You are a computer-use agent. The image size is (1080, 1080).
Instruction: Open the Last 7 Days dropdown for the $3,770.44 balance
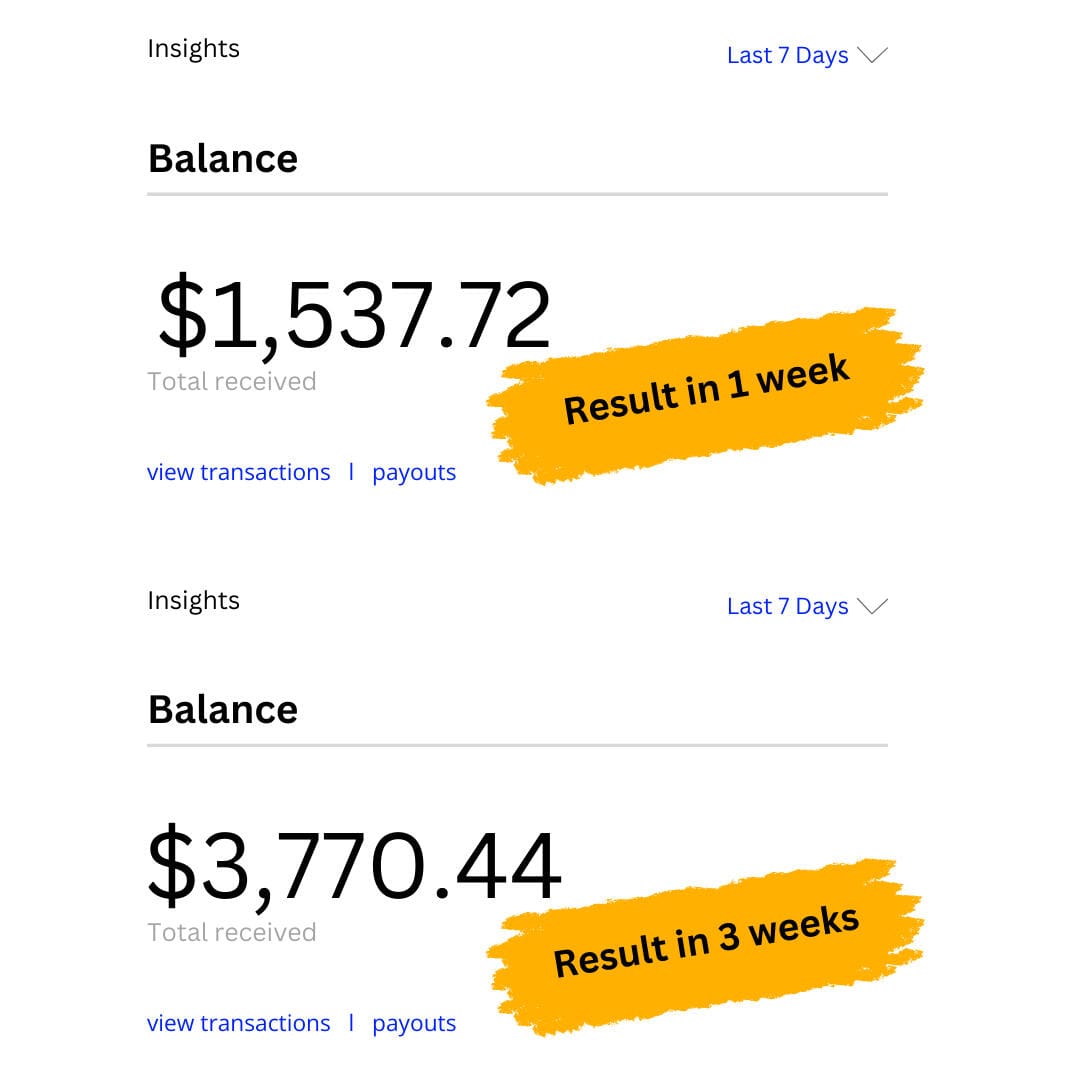787,607
